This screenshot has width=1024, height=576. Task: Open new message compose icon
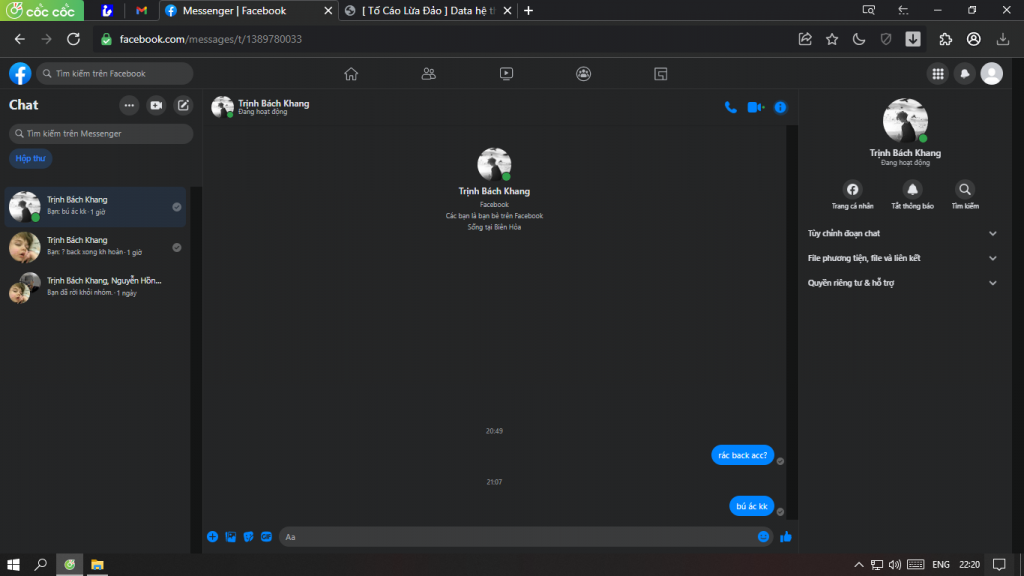point(183,105)
